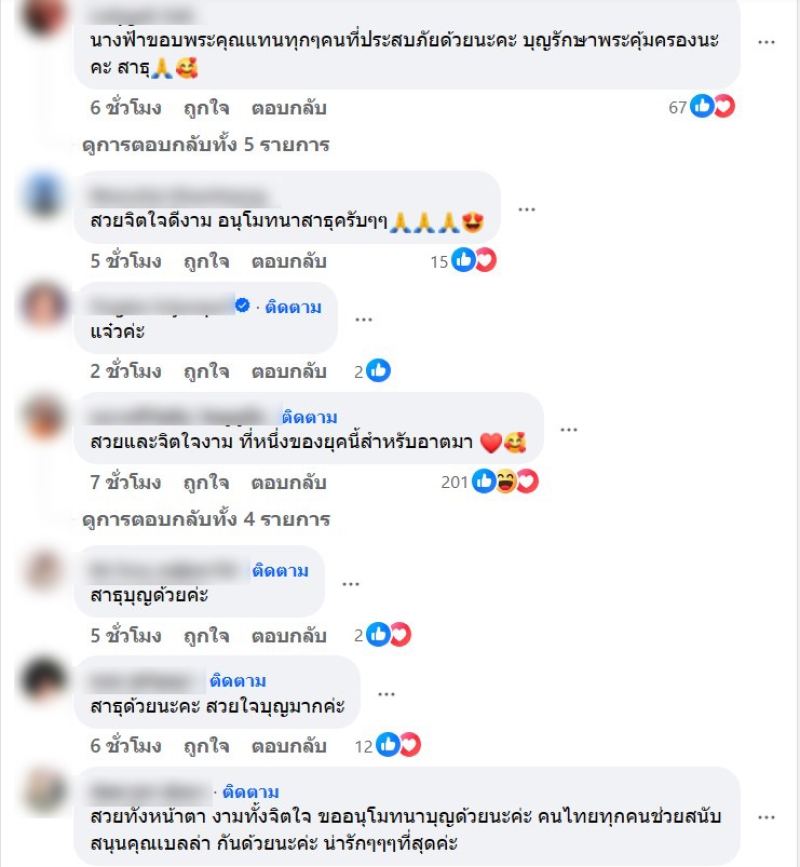Like the comment posted 2 ชั่วโมง ago
This screenshot has height=867, width=800.
pos(206,372)
